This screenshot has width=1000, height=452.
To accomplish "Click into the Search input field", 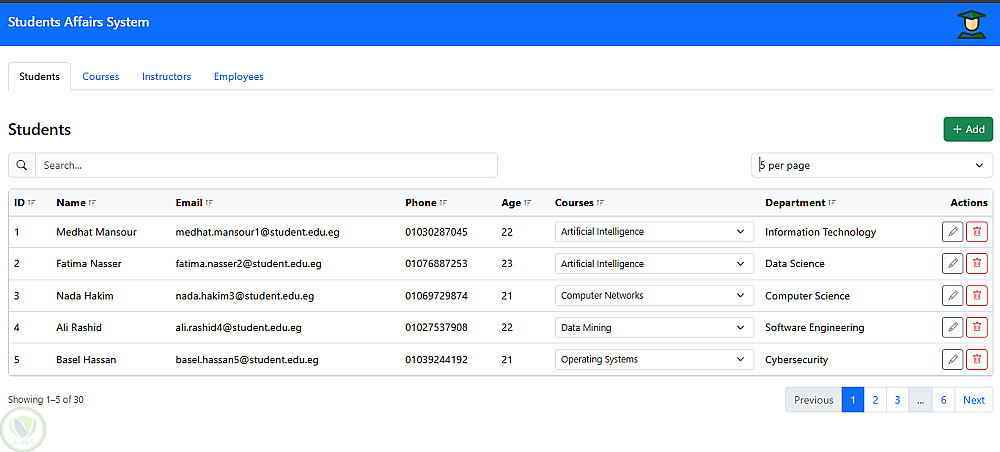I will (266, 165).
